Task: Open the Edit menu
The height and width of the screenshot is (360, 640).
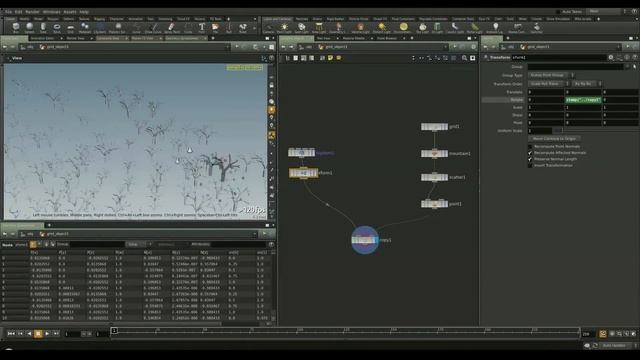Action: click(18, 12)
